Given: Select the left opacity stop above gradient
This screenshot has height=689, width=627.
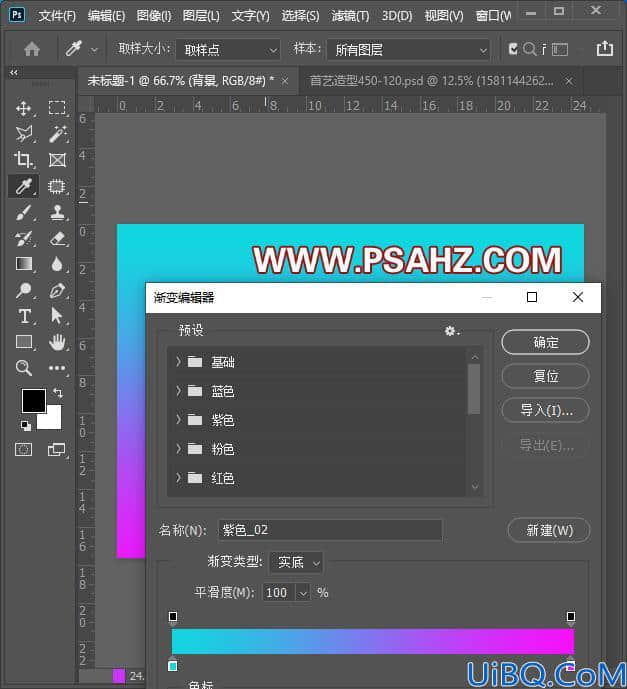Looking at the screenshot, I should point(173,617).
